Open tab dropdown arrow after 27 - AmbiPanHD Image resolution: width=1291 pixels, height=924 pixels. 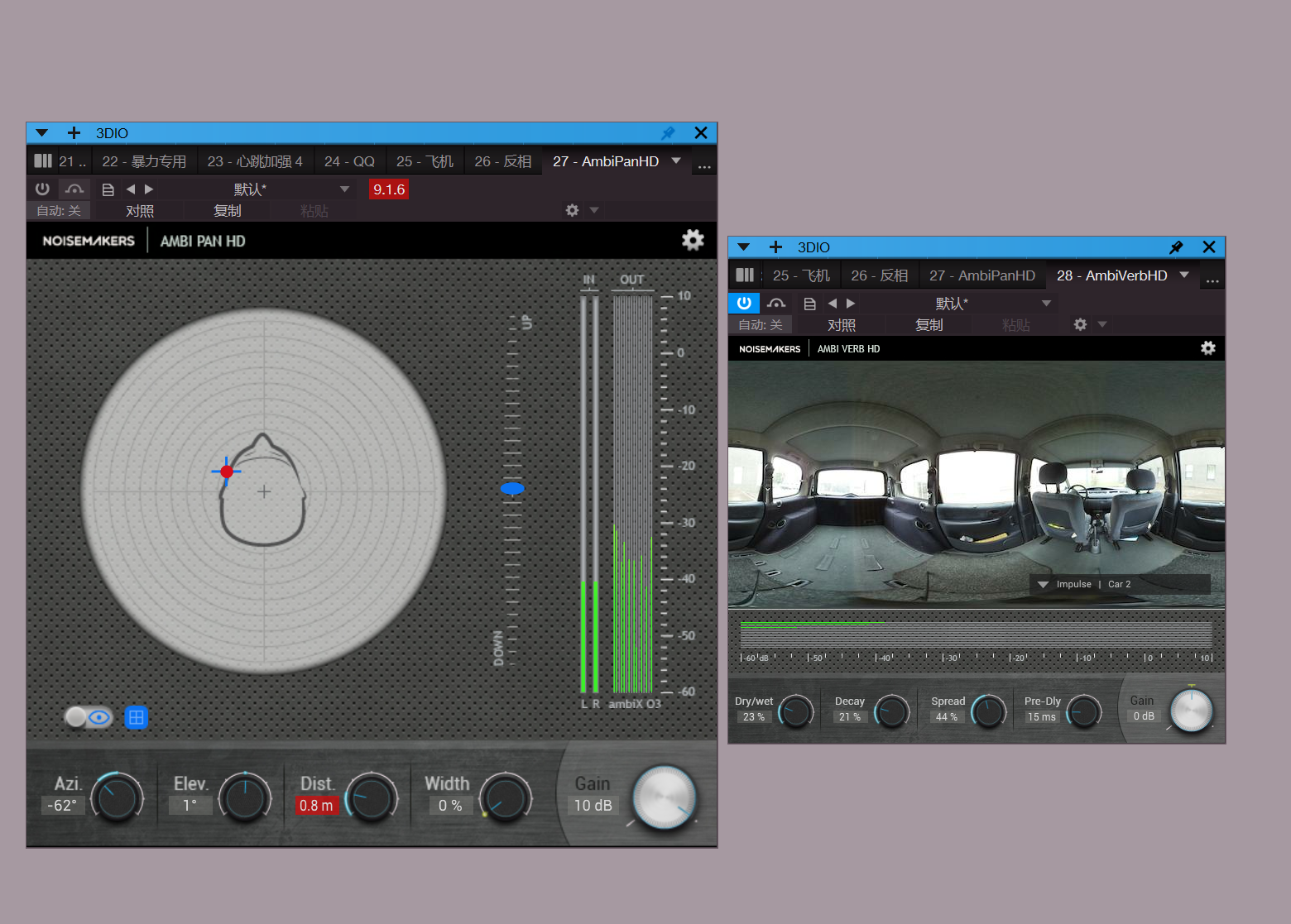676,160
